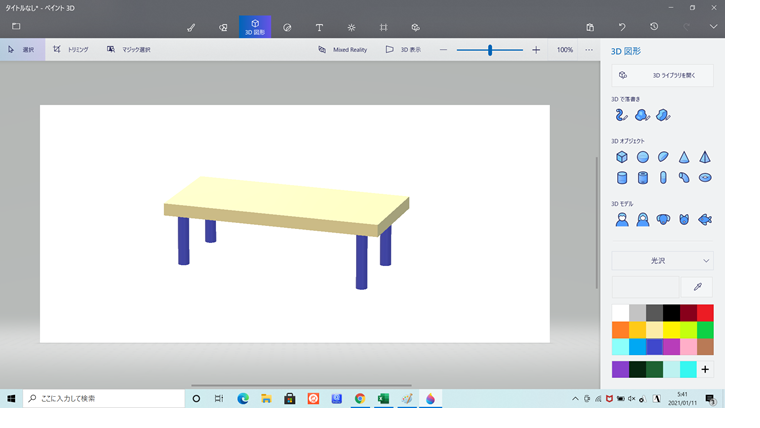The width and height of the screenshot is (760, 428).
Task: Open the Effects tab
Action: tap(351, 28)
